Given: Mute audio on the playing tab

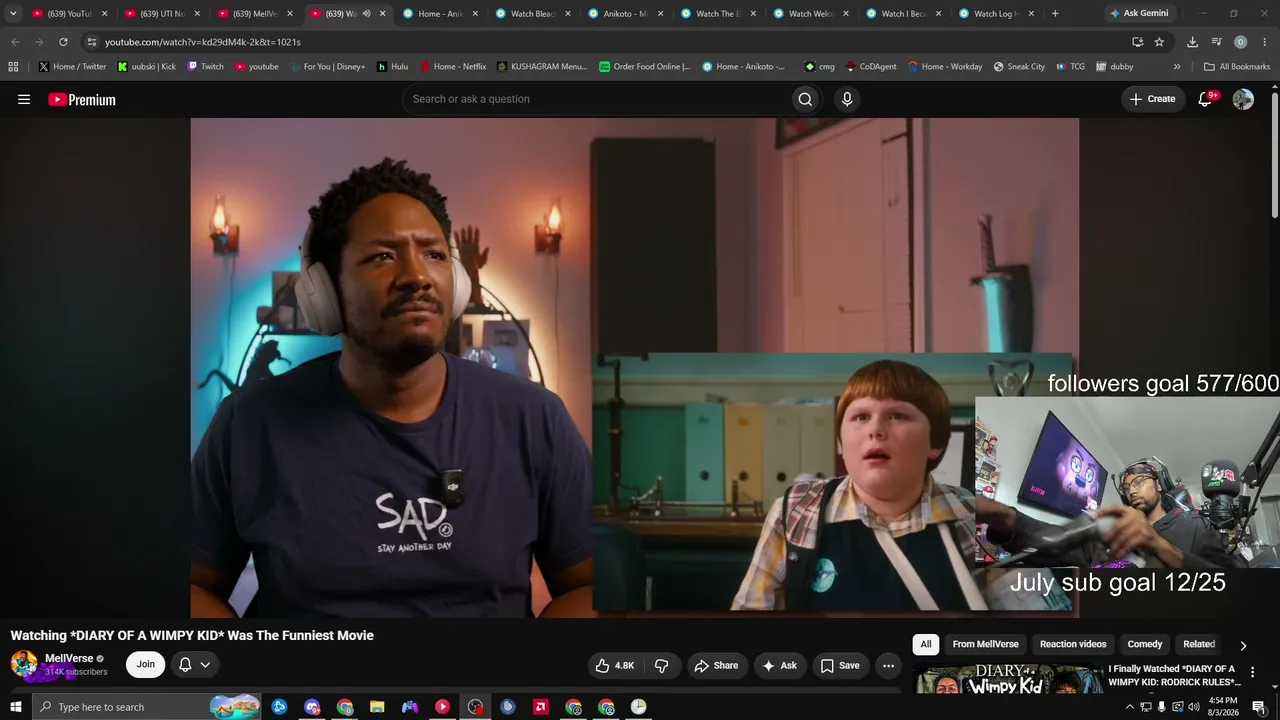Looking at the screenshot, I should 366,14.
